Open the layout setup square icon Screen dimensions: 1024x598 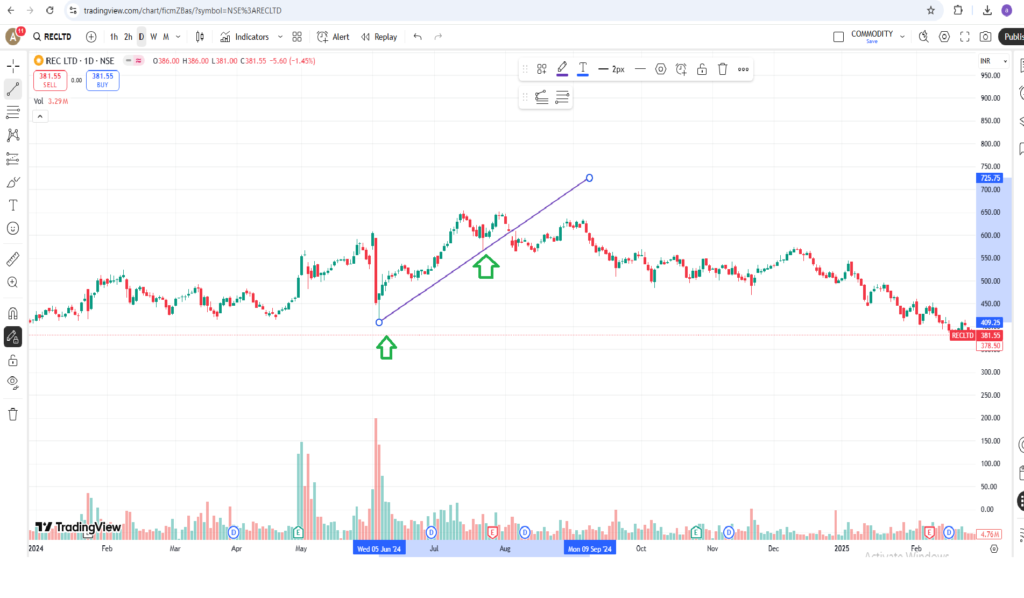point(839,37)
